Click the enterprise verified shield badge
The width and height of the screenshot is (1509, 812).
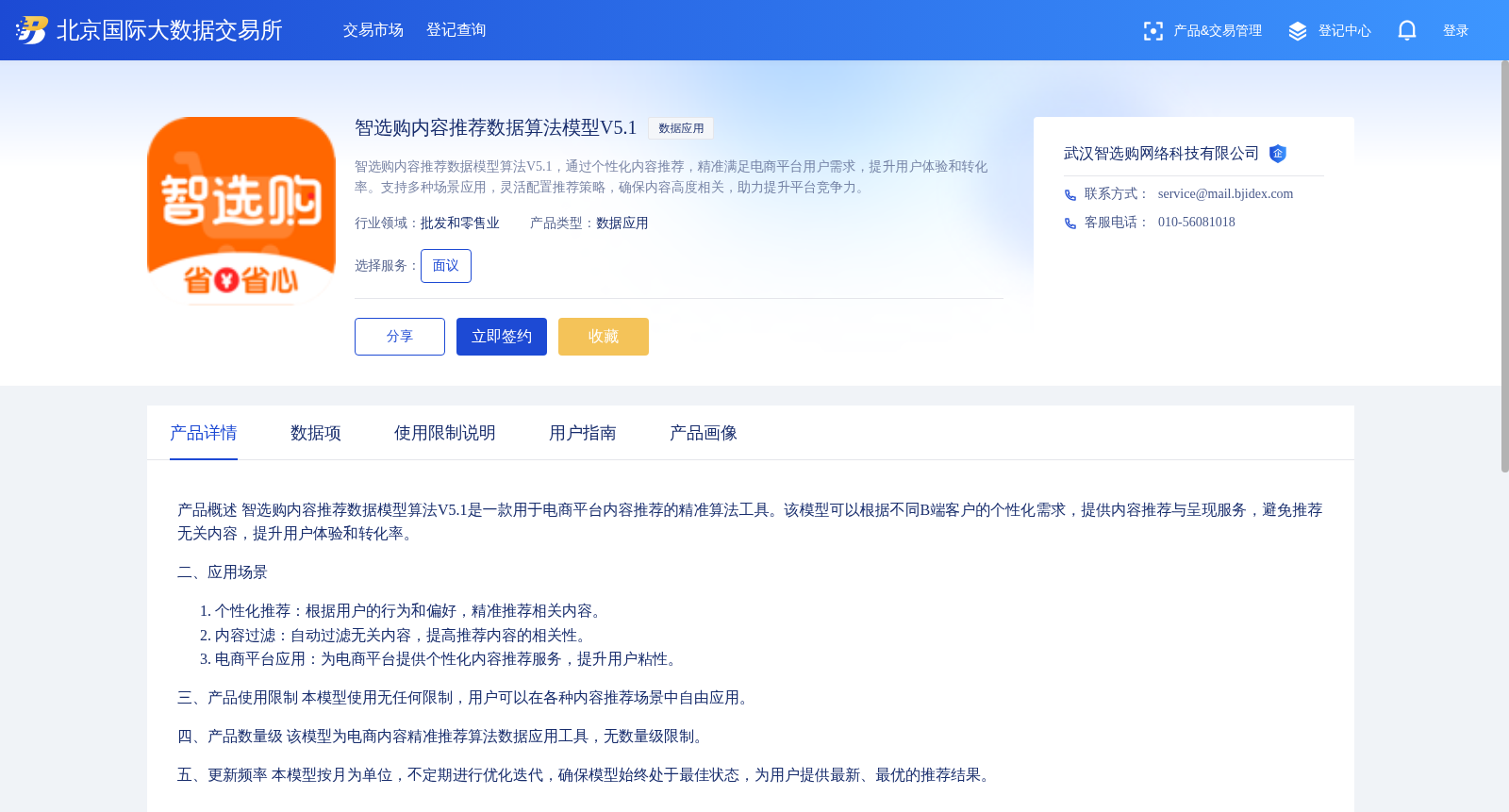(1278, 154)
